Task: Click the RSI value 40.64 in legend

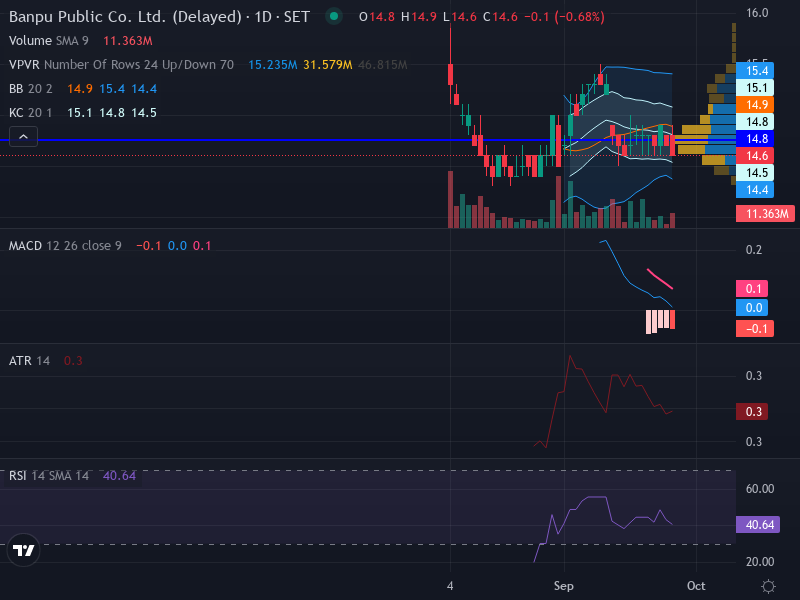Action: pyautogui.click(x=119, y=476)
